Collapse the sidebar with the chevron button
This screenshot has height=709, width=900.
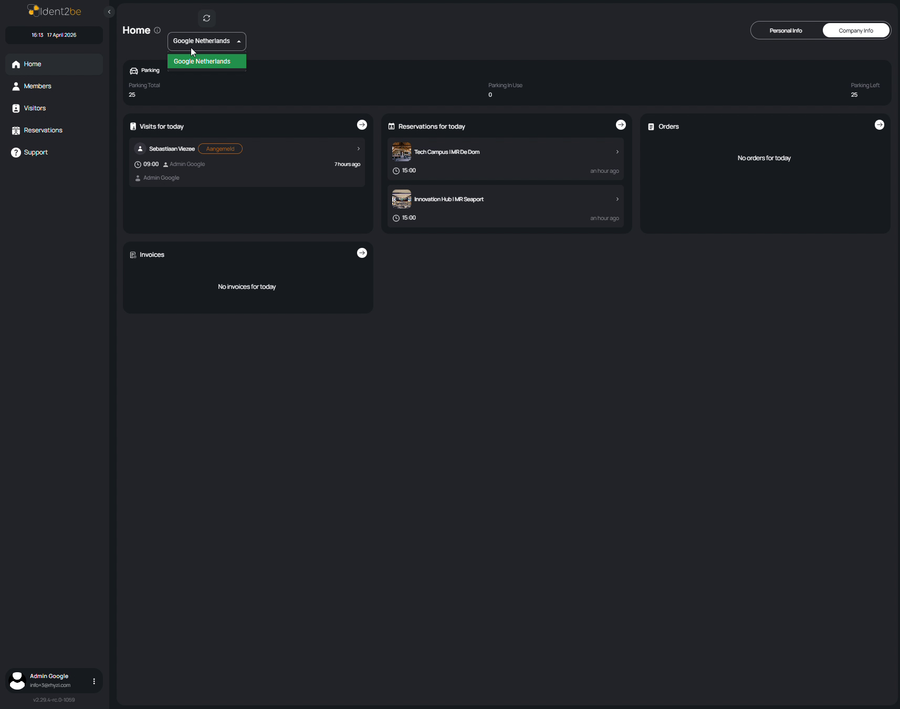click(109, 12)
